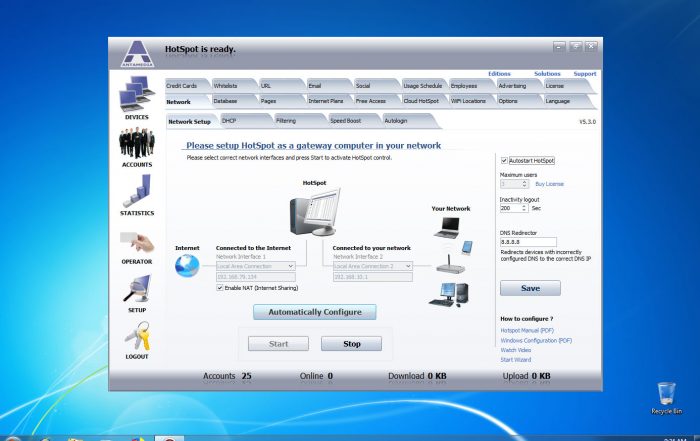The width and height of the screenshot is (700, 441).
Task: Click the DNS Redirector input field
Action: [x=528, y=242]
